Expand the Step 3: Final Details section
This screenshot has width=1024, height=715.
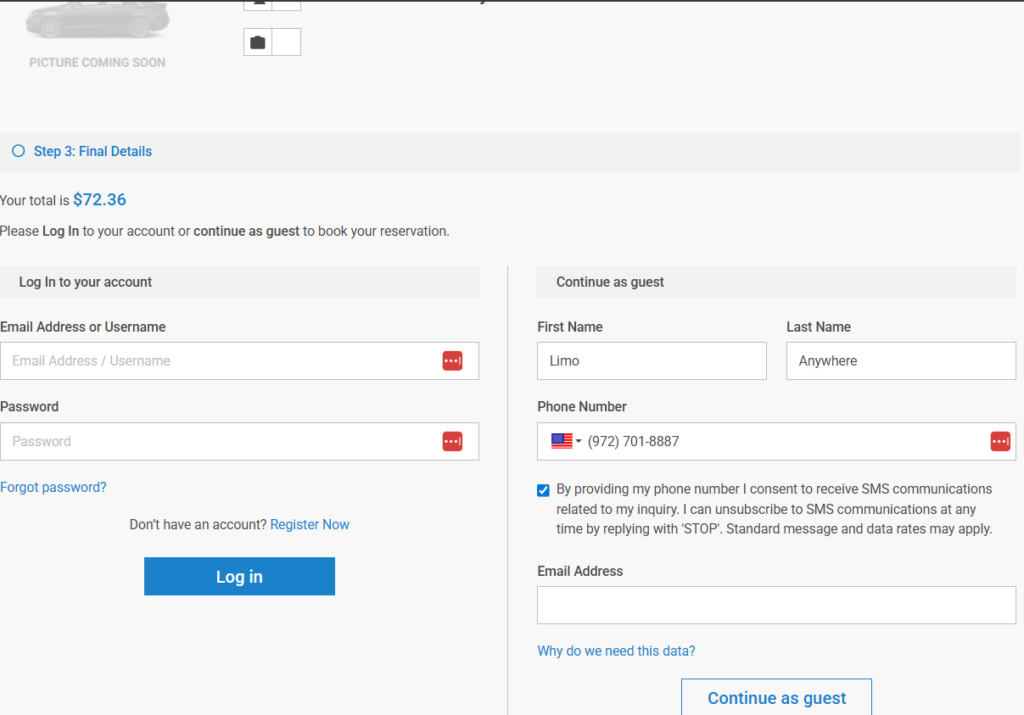point(93,151)
